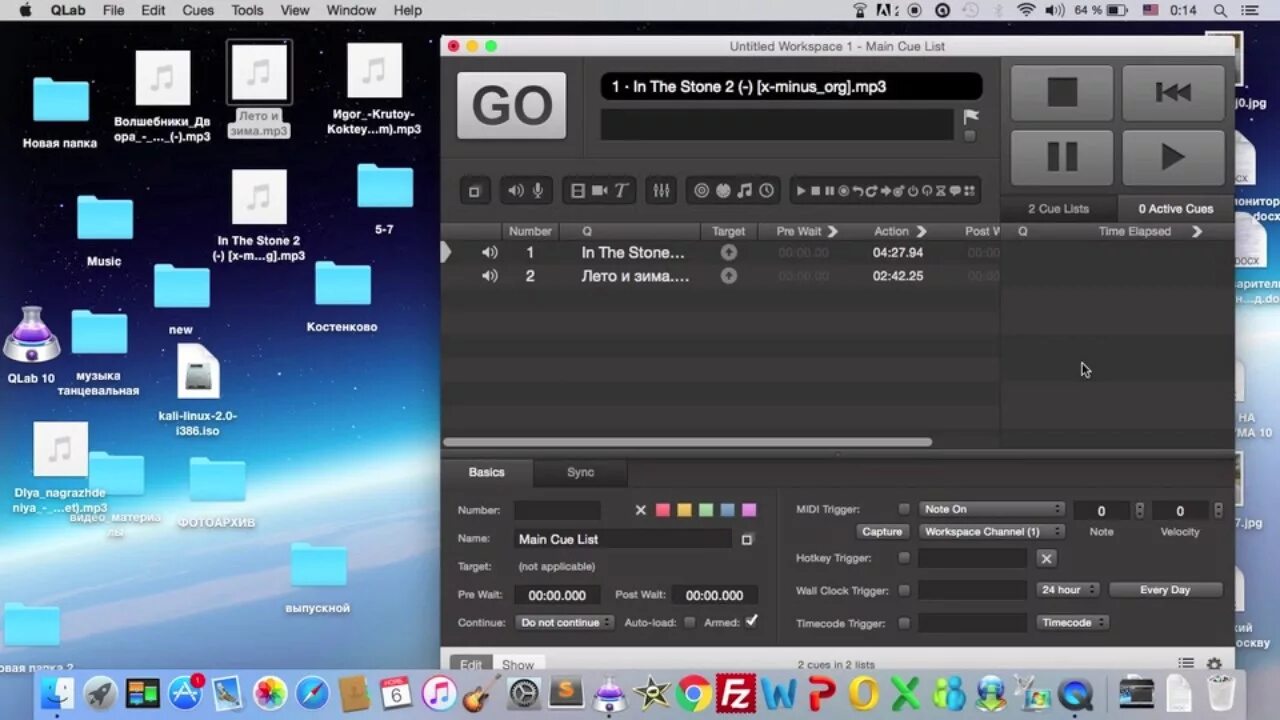This screenshot has width=1280, height=720.
Task: Click the Every Day button
Action: tap(1165, 590)
